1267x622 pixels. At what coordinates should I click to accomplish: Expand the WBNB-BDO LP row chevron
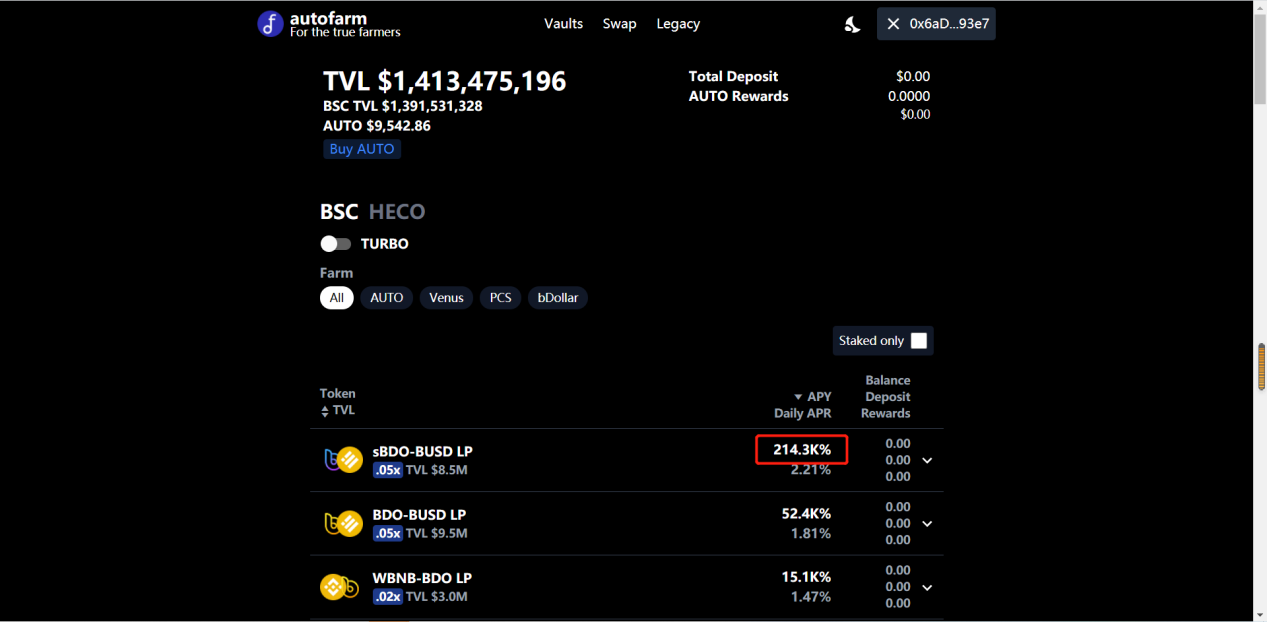[927, 587]
